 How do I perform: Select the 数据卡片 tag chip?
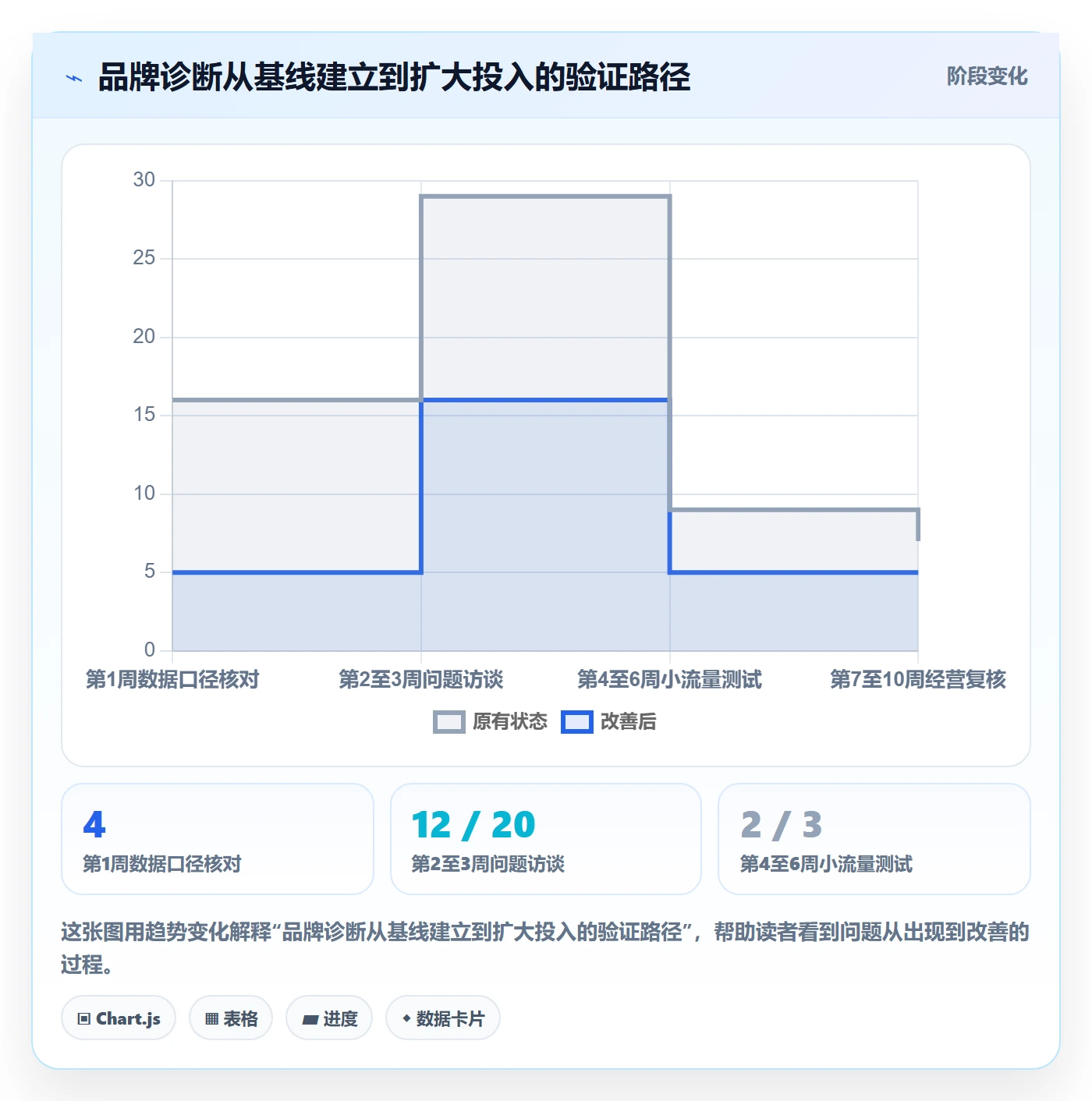pyautogui.click(x=443, y=1018)
